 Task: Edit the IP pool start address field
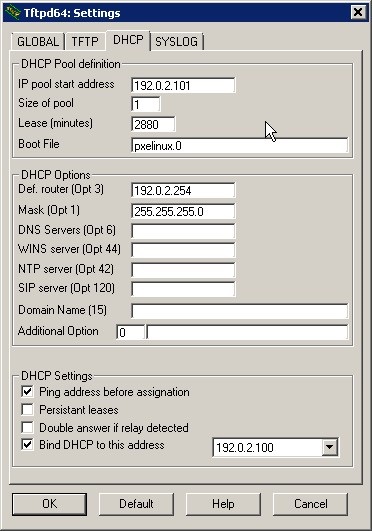(x=183, y=85)
